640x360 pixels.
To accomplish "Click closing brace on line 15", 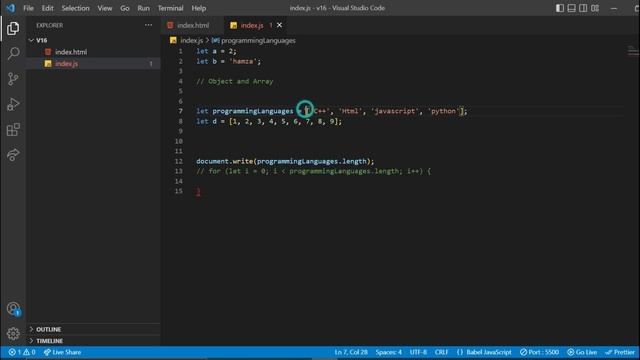I will 198,191.
